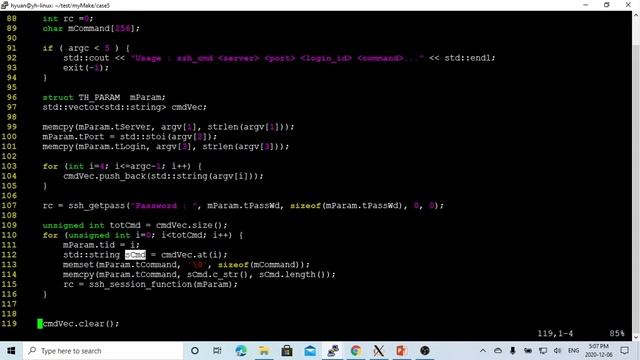Screen dimensions: 640x360
Task: Select the PuTTY terminal taskbar icon
Action: [x=333, y=351]
